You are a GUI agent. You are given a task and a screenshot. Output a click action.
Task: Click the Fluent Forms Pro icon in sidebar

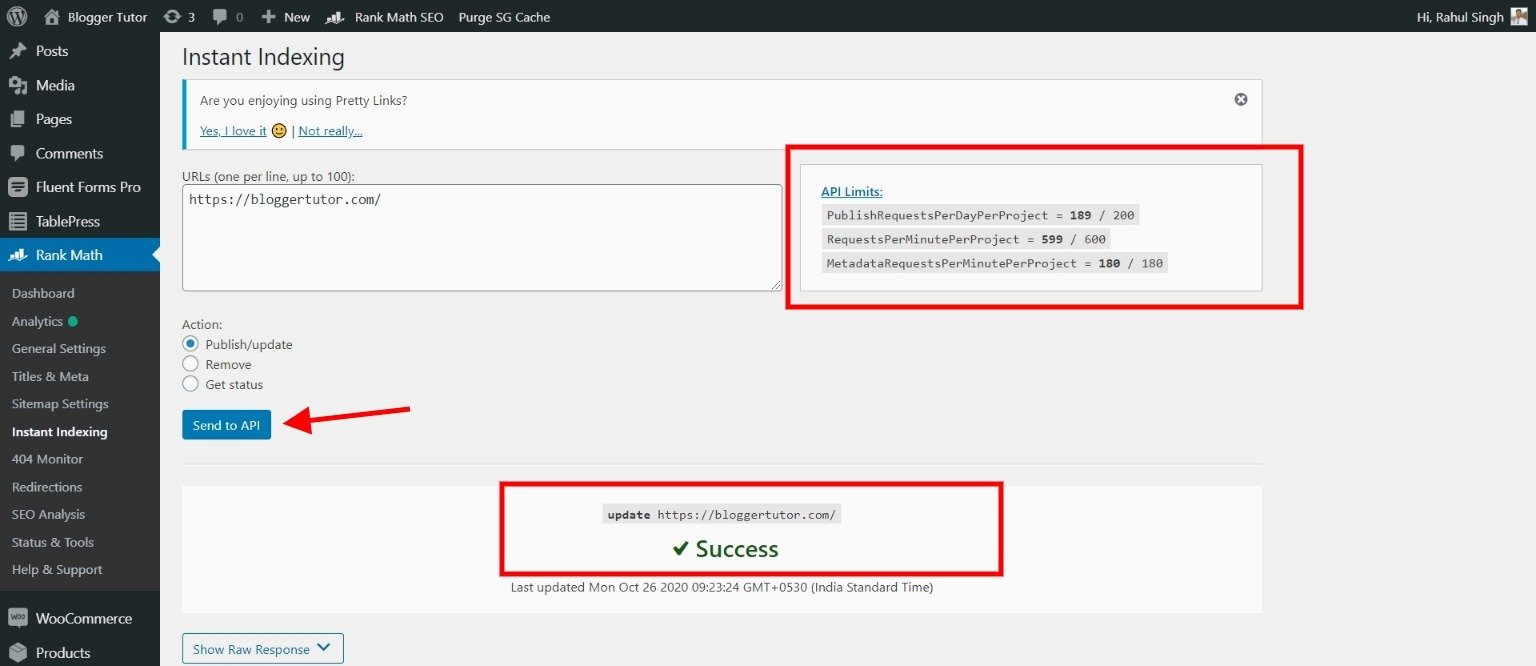pyautogui.click(x=18, y=187)
